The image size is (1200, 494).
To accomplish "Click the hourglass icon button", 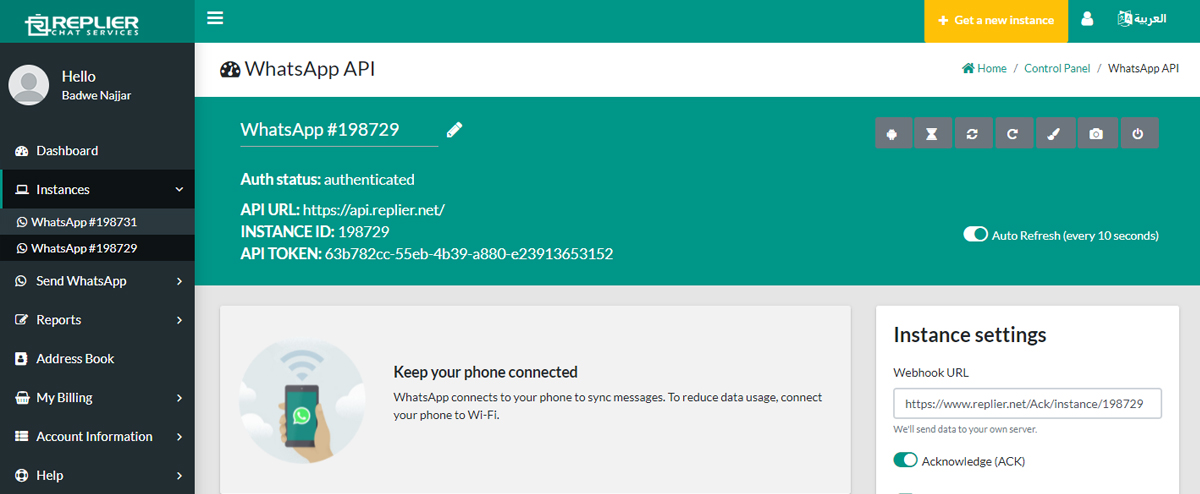I will point(932,133).
